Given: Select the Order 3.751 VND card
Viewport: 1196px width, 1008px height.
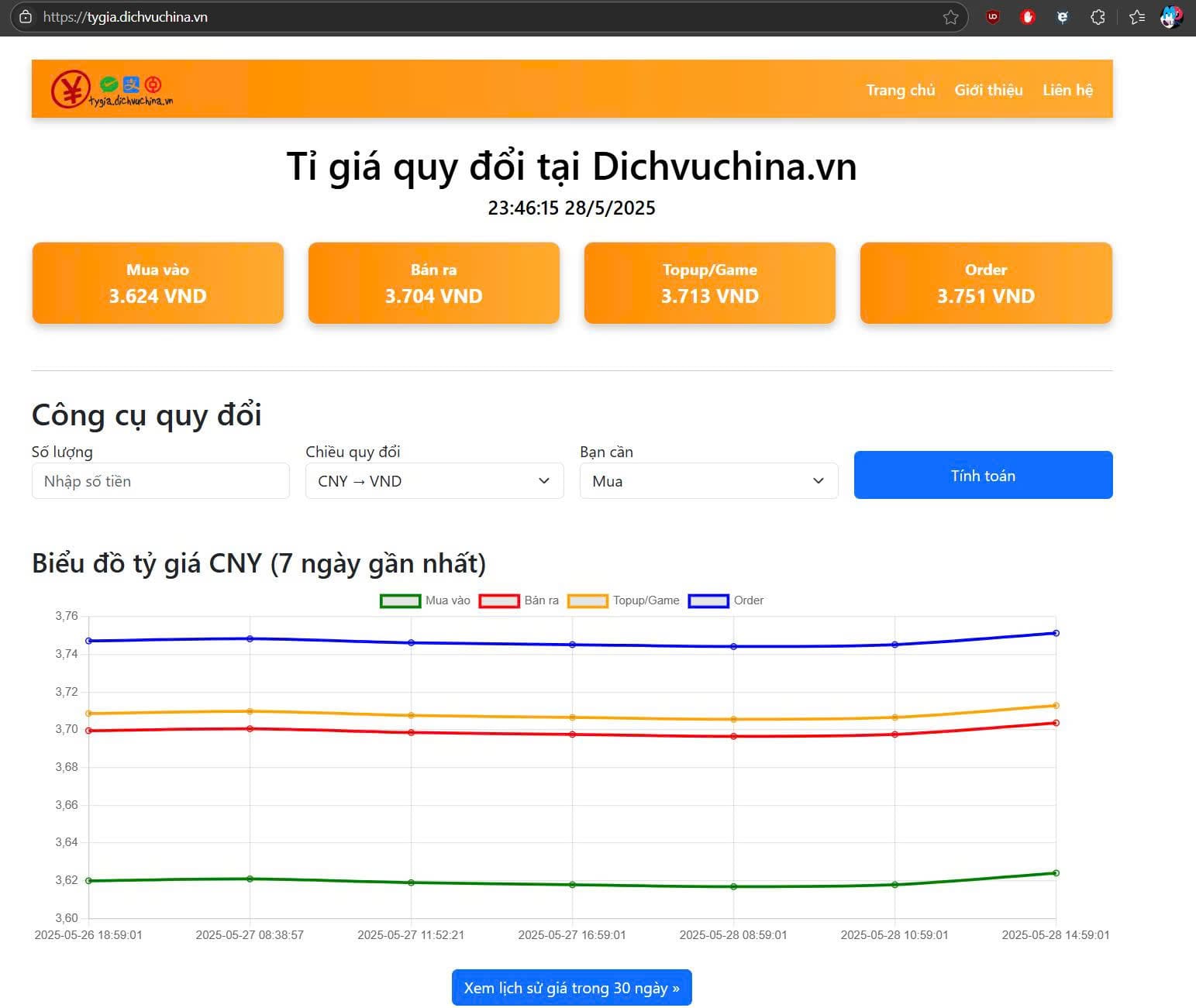Looking at the screenshot, I should pos(986,283).
